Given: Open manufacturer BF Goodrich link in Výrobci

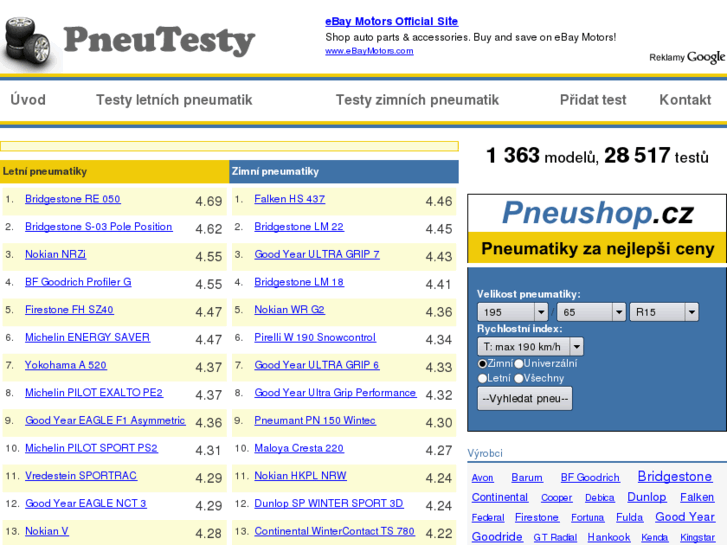Looking at the screenshot, I should 590,478.
